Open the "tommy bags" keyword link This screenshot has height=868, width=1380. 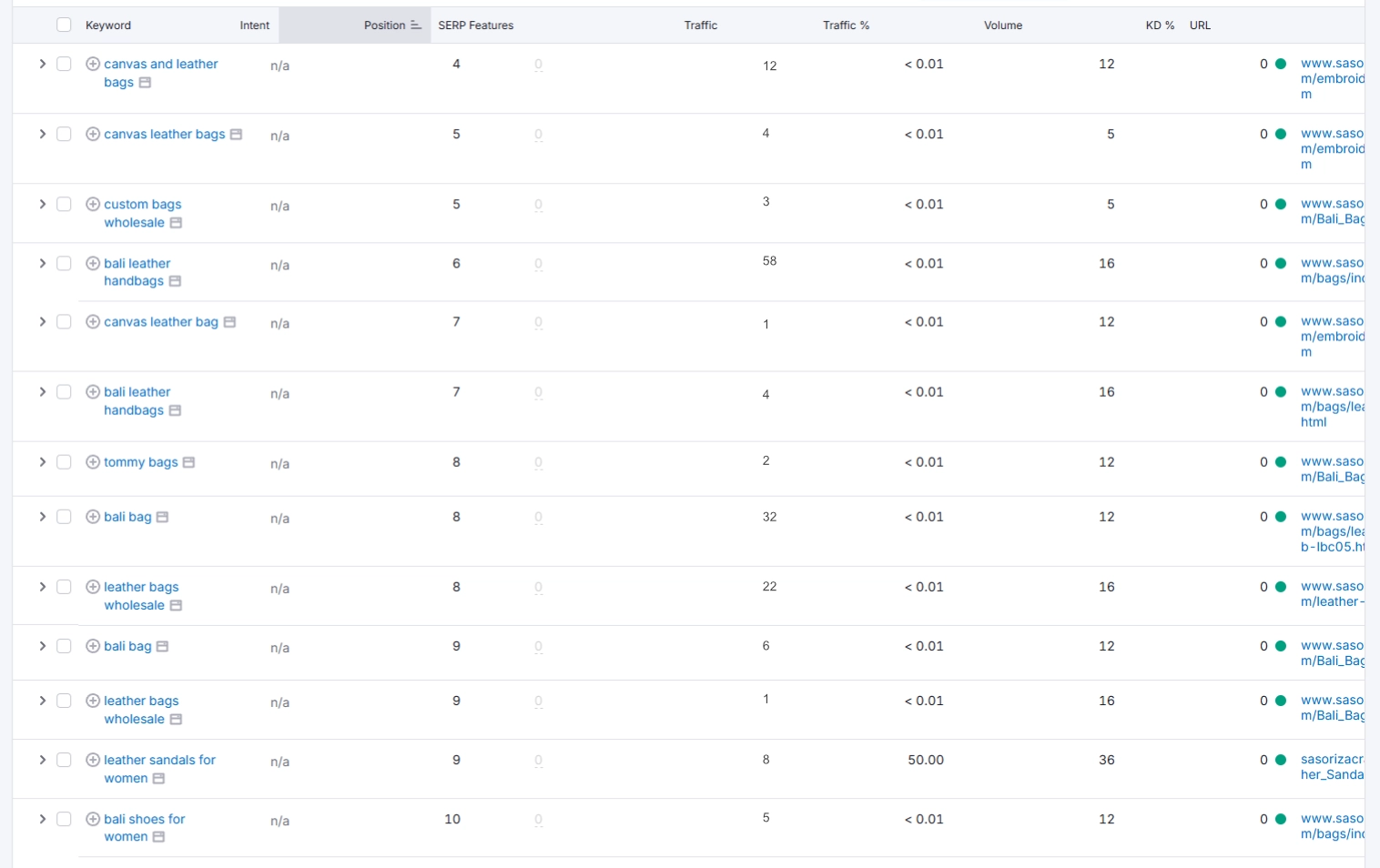pyautogui.click(x=140, y=462)
